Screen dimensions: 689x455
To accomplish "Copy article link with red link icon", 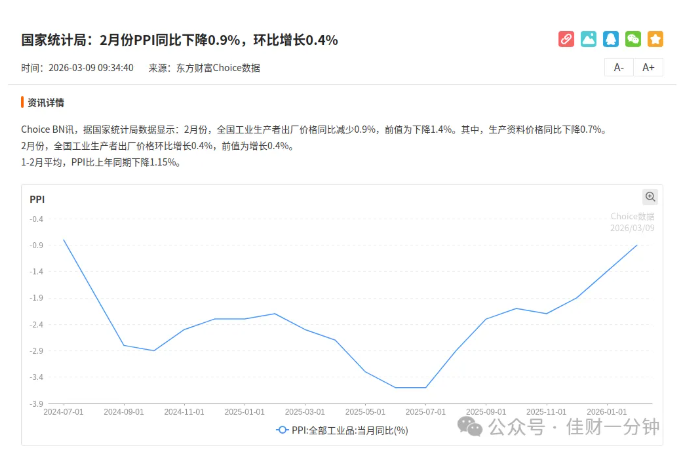I will pyautogui.click(x=566, y=39).
